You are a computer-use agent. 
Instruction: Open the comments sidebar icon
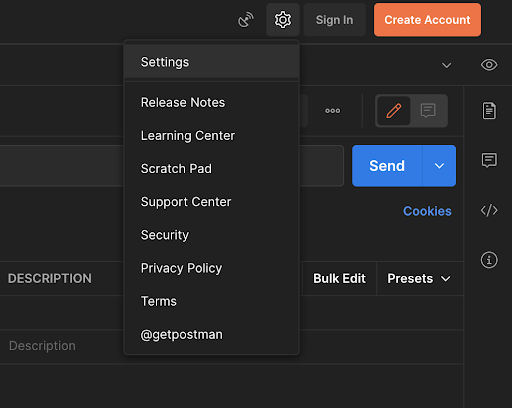[489, 160]
